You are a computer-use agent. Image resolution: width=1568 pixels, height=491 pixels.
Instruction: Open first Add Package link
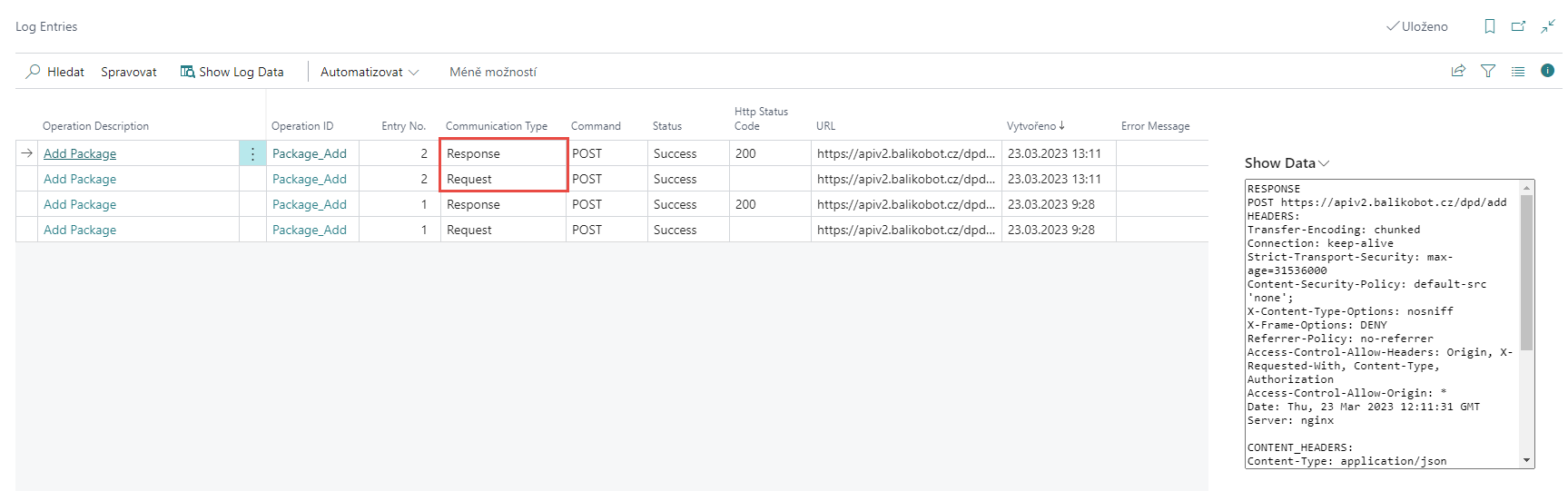pos(80,154)
